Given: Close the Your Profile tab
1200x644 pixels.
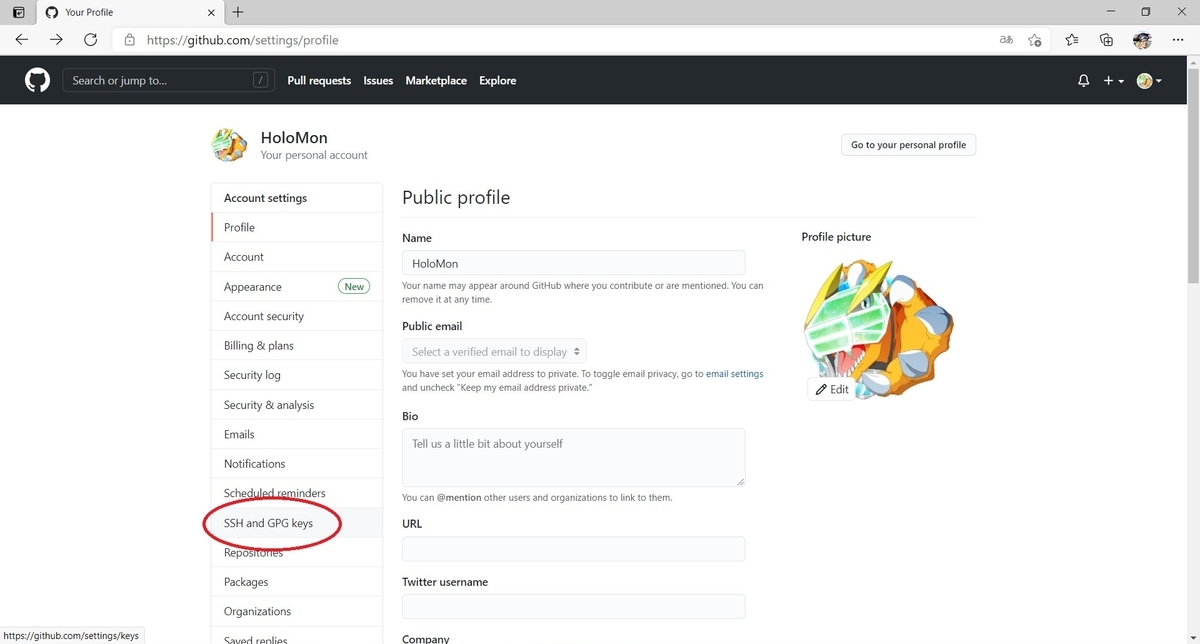Looking at the screenshot, I should click(x=211, y=12).
